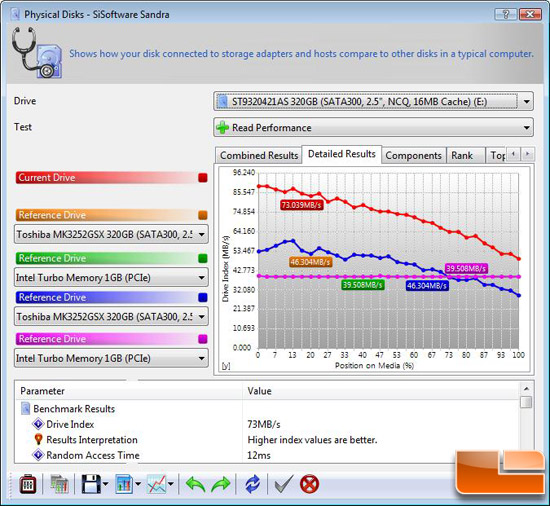Save results with the floppy disk icon
This screenshot has height=506, width=550.
pos(91,484)
